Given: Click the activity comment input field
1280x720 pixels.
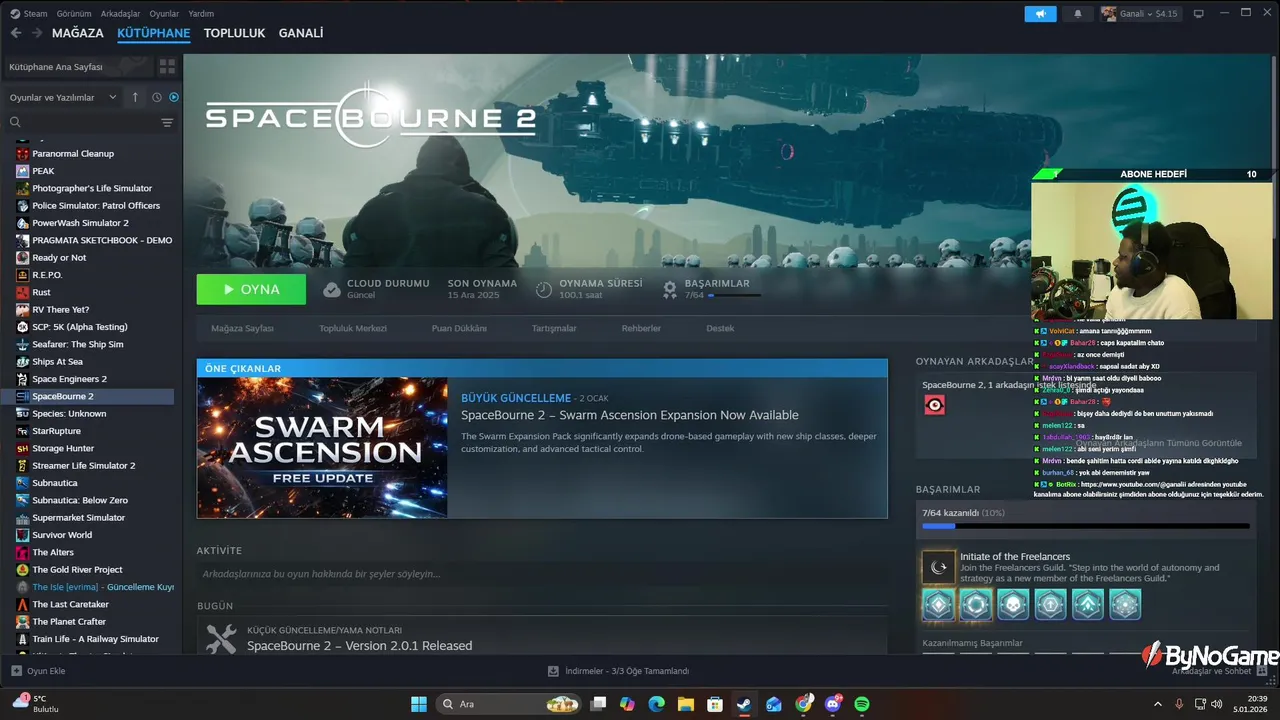Looking at the screenshot, I should pyautogui.click(x=541, y=574).
